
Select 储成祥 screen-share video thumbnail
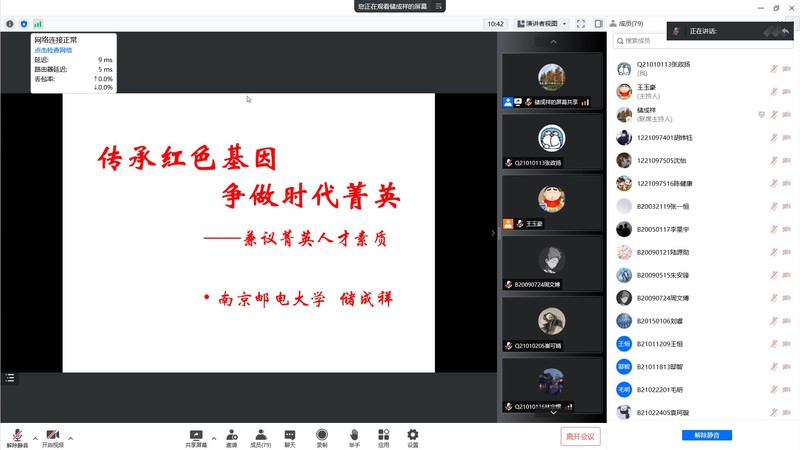click(x=552, y=81)
